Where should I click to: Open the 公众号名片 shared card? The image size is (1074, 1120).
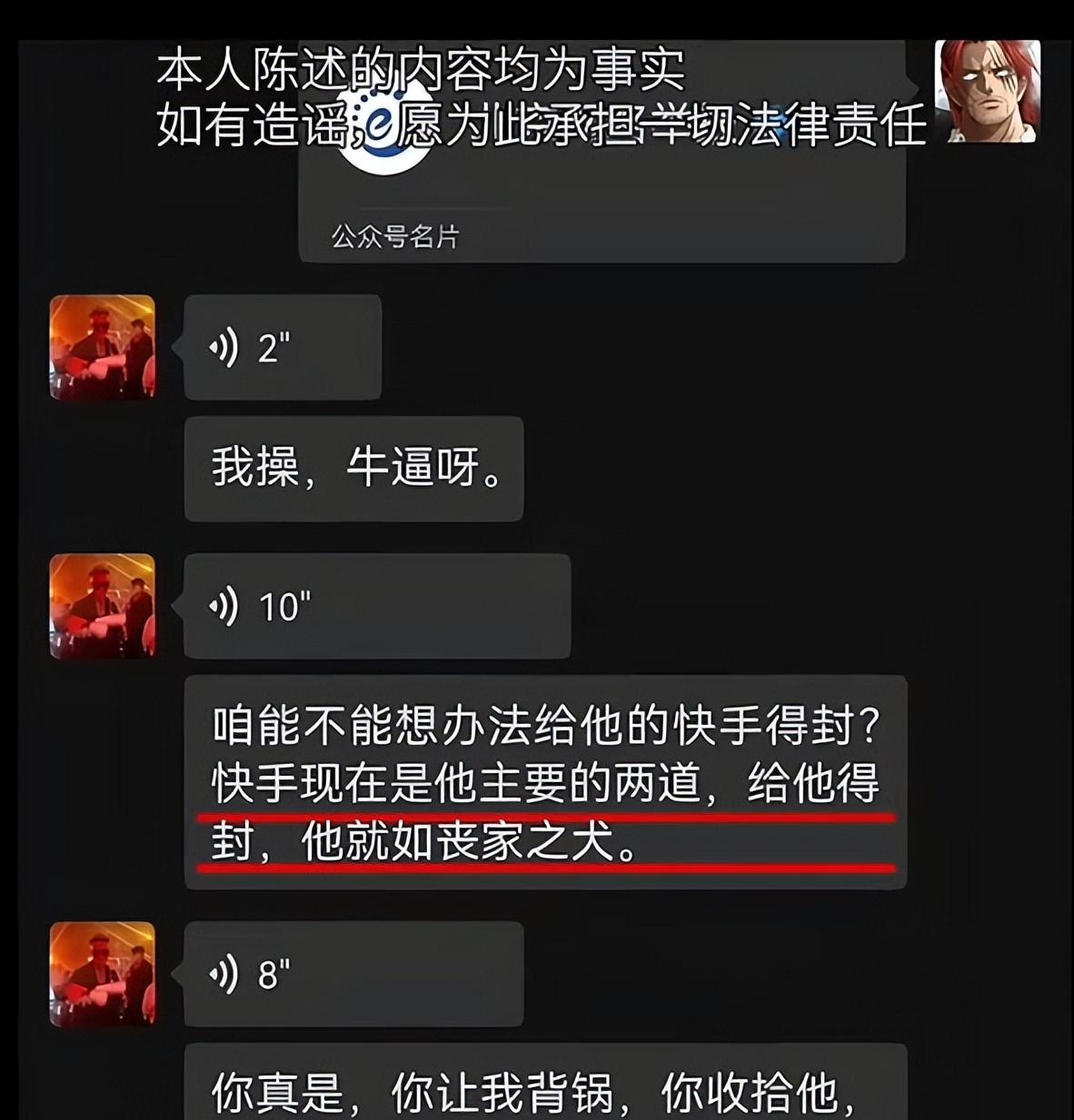pos(602,152)
